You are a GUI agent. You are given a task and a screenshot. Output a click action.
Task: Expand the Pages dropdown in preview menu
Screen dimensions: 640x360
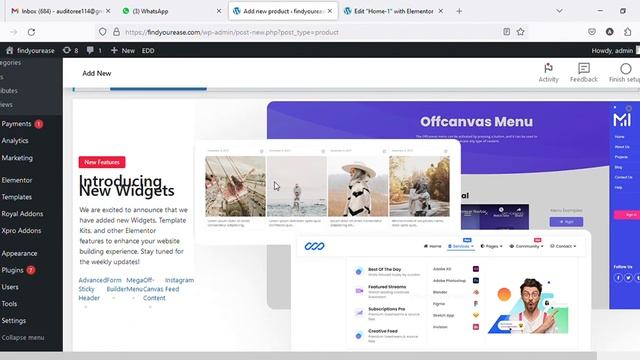tap(491, 246)
